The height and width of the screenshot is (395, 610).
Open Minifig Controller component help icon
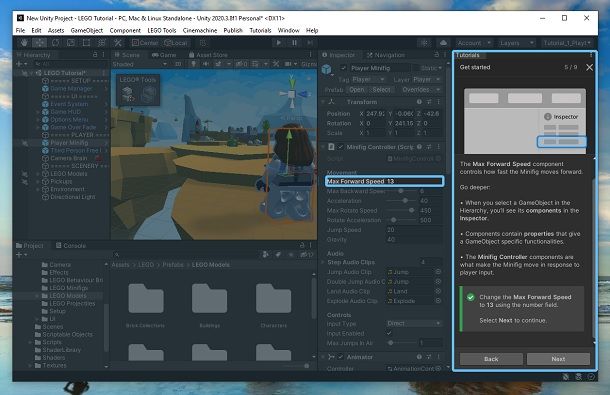click(x=419, y=147)
